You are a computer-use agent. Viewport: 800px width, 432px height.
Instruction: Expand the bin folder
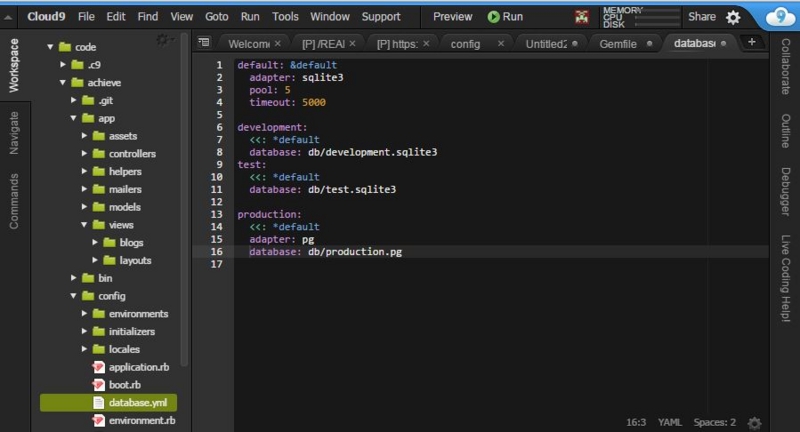(73, 278)
